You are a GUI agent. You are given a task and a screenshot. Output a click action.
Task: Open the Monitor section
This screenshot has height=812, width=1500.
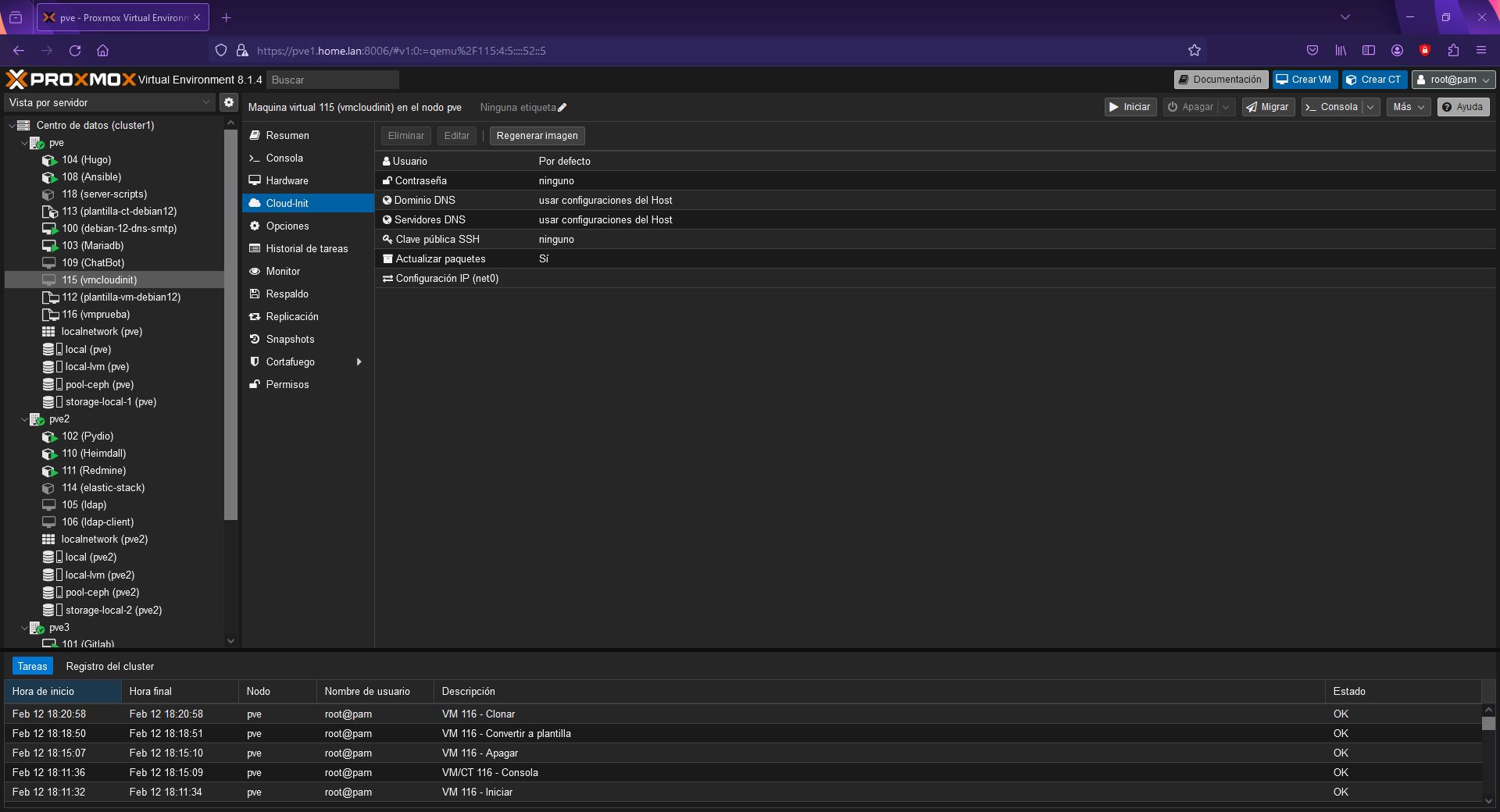click(x=308, y=272)
